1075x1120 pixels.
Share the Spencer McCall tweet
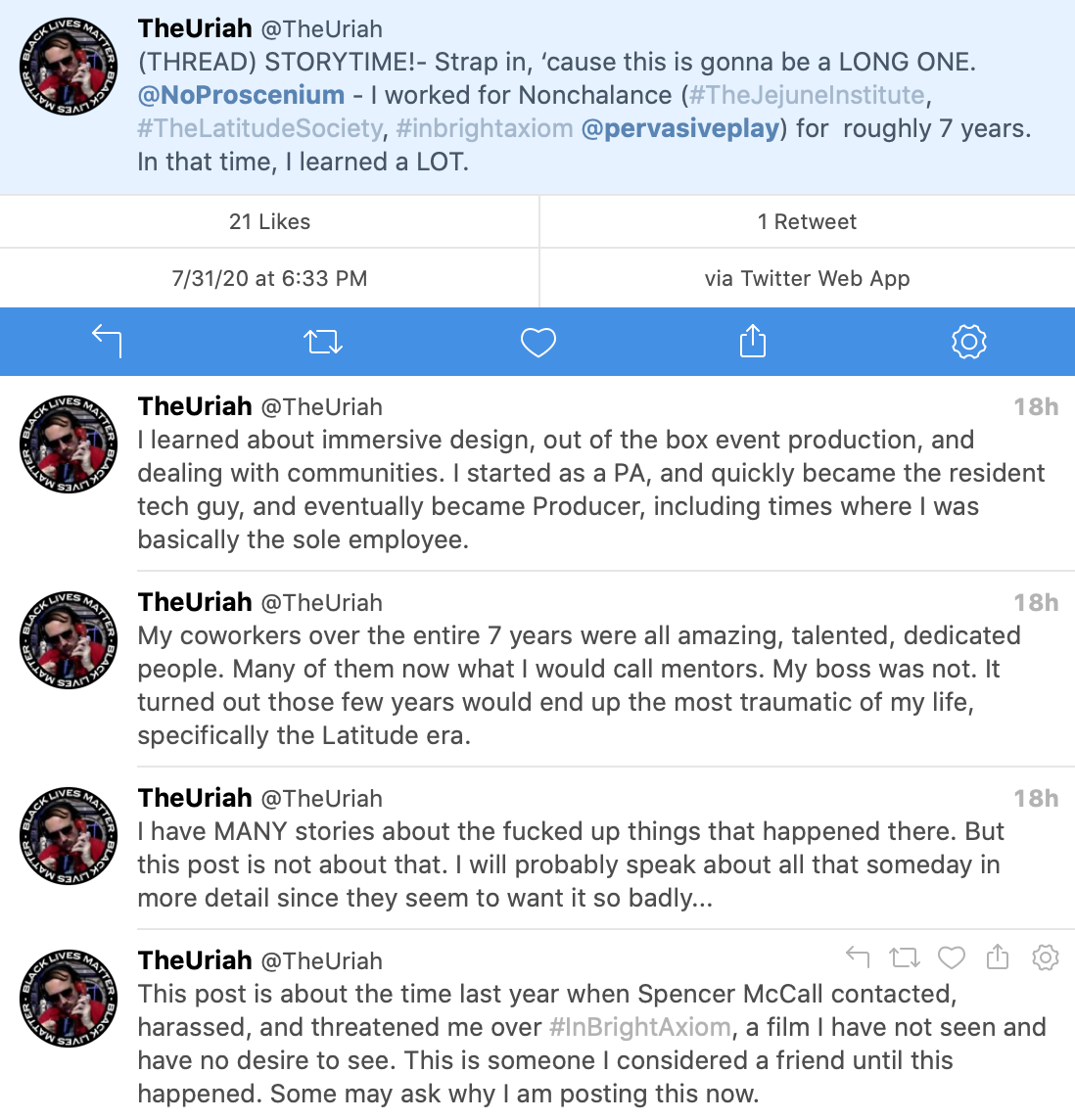998,957
